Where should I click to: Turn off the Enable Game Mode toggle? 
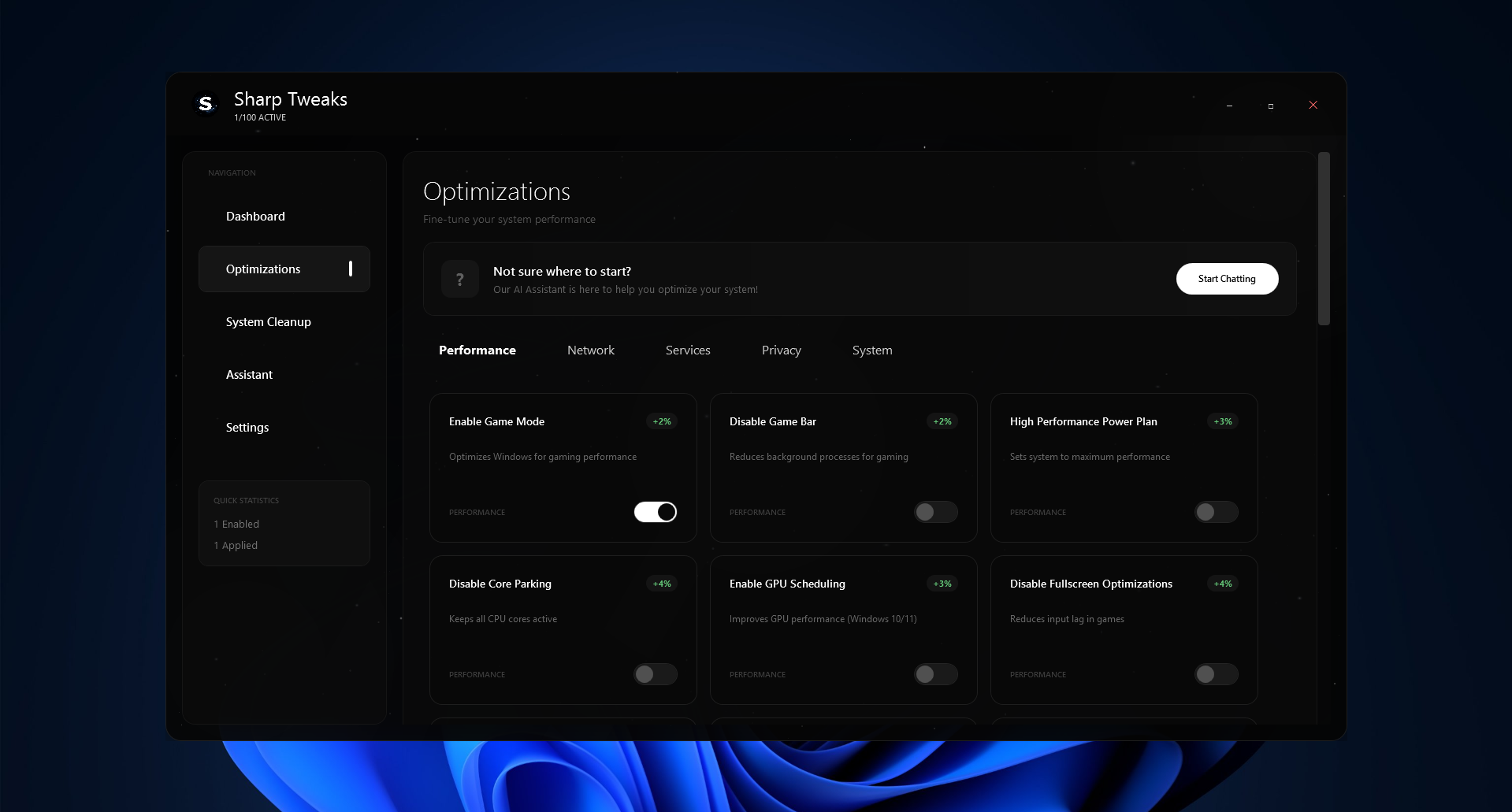pyautogui.click(x=655, y=512)
